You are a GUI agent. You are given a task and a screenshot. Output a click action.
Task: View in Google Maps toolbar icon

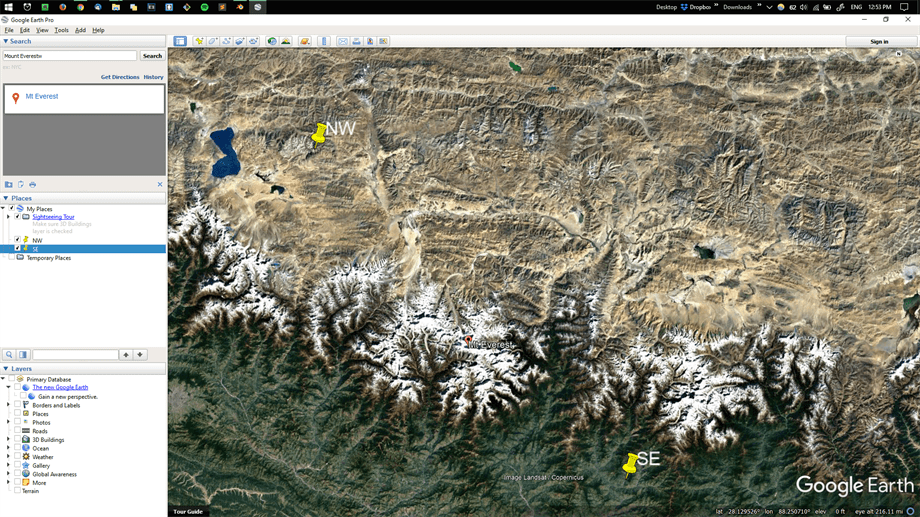(383, 41)
